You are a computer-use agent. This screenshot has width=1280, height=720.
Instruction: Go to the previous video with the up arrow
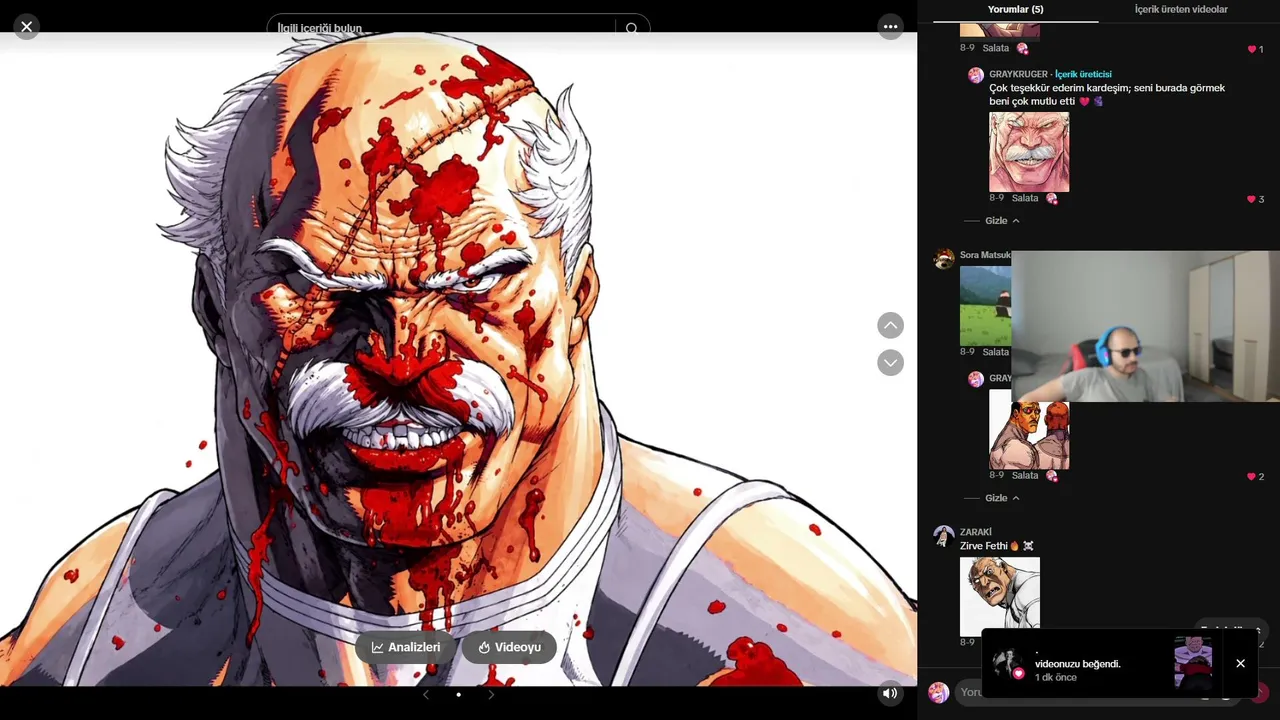[890, 325]
